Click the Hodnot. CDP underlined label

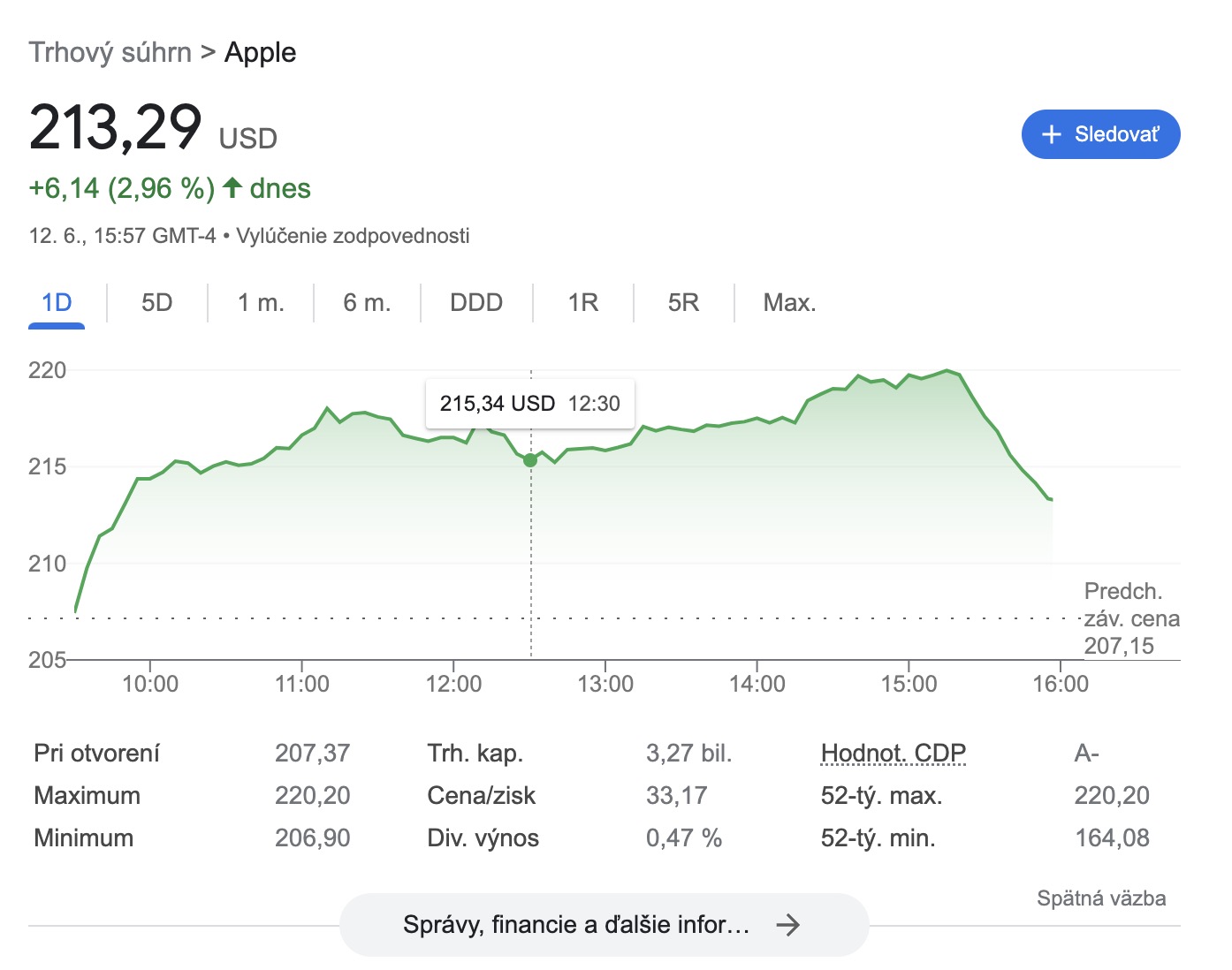[x=893, y=753]
